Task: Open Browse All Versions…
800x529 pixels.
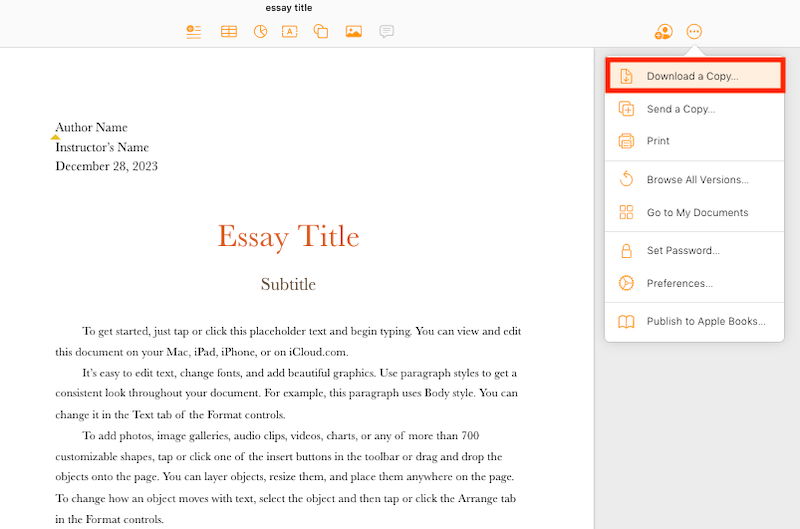Action: (697, 180)
